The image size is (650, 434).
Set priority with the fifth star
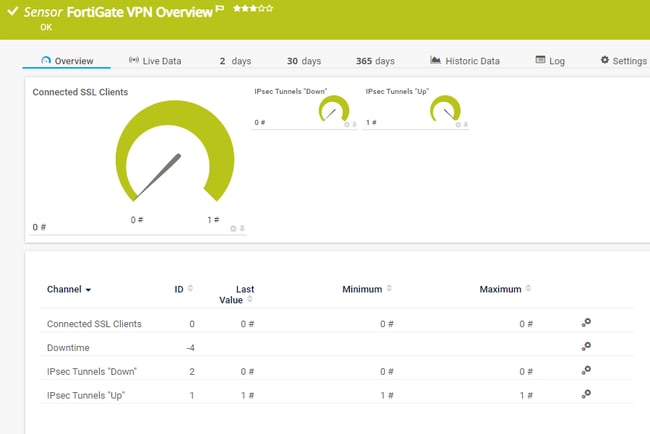(x=269, y=8)
